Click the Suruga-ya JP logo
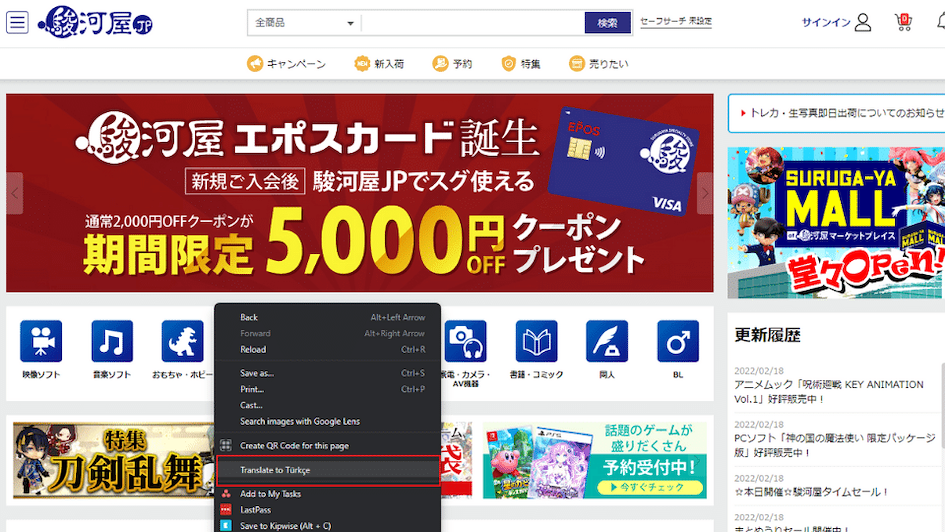The width and height of the screenshot is (945, 532). [95, 23]
